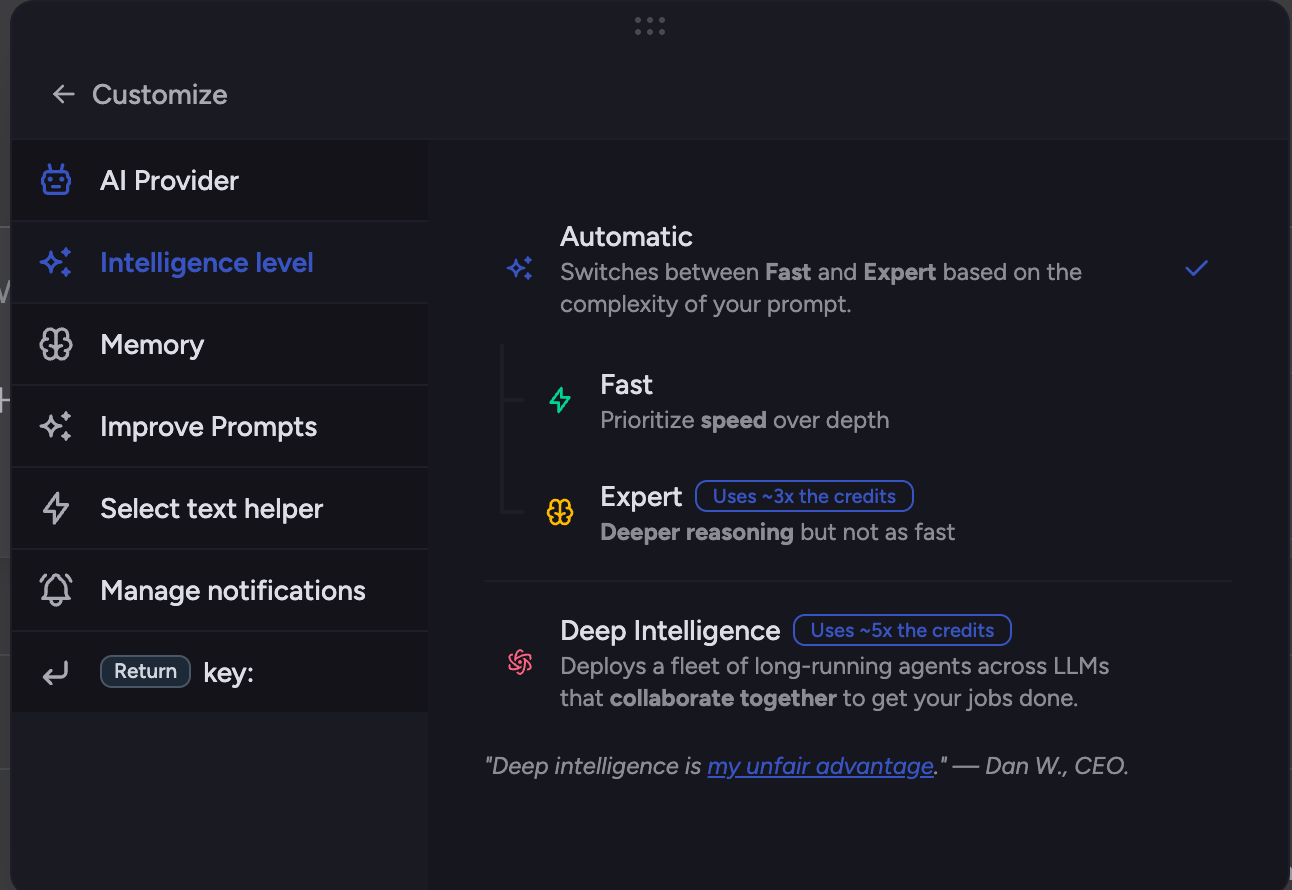This screenshot has width=1292, height=890.
Task: Grab the dotted drag handle at top
Action: pos(650,26)
